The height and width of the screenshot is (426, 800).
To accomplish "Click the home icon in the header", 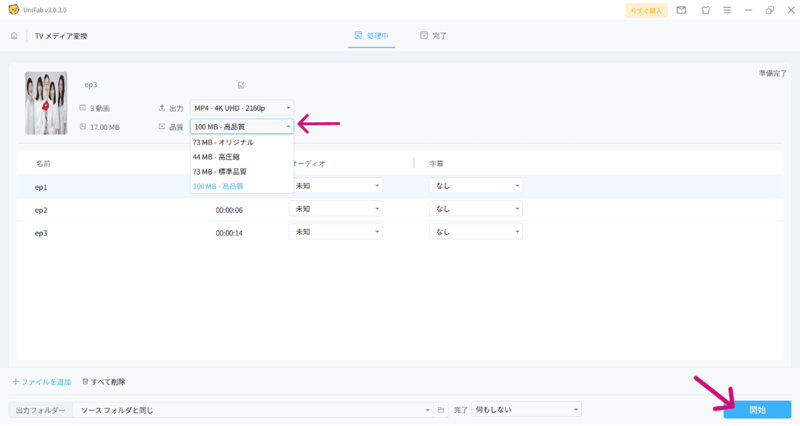I will (x=14, y=36).
